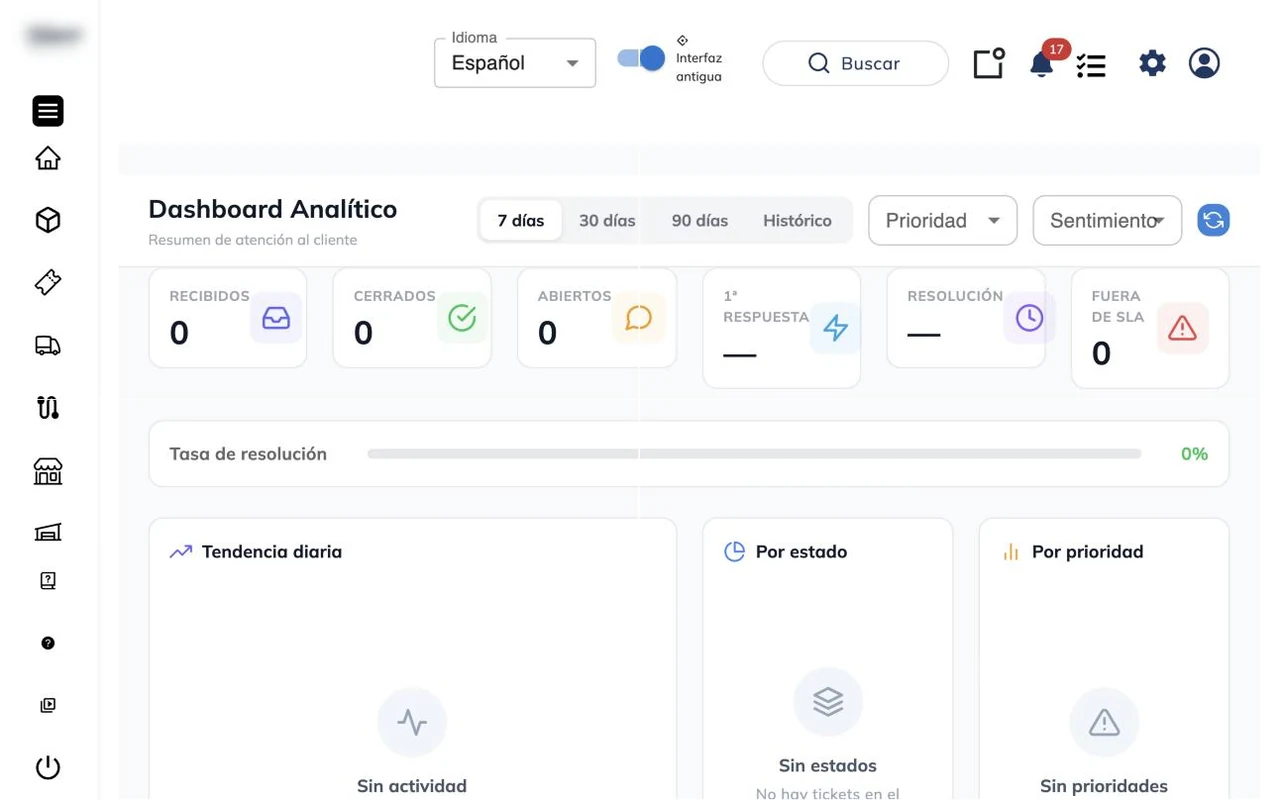Click the Sin actividad empty-state text

pos(412,786)
